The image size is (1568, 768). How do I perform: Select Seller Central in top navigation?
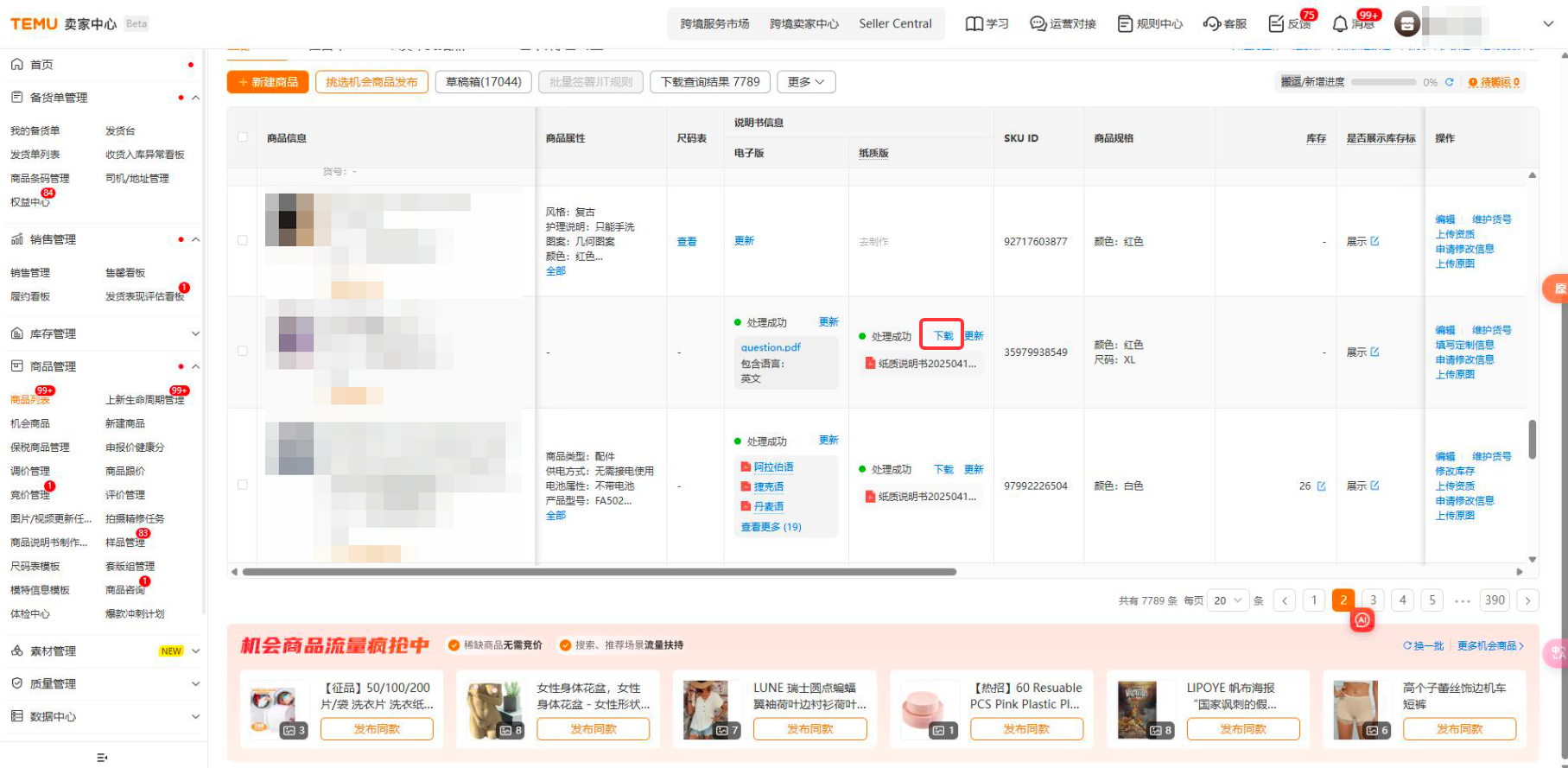point(895,24)
